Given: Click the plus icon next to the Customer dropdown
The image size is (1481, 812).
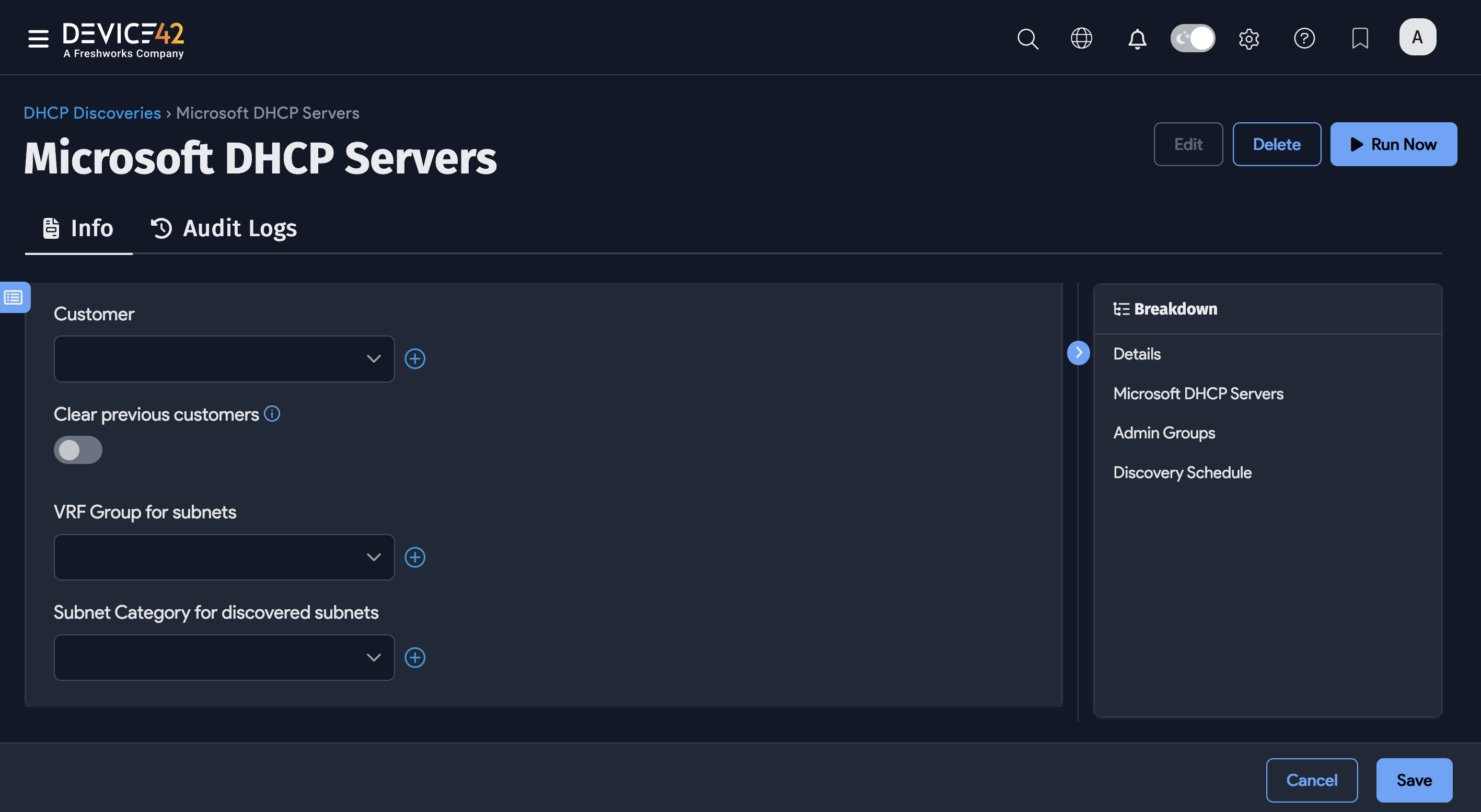Looking at the screenshot, I should [x=415, y=358].
